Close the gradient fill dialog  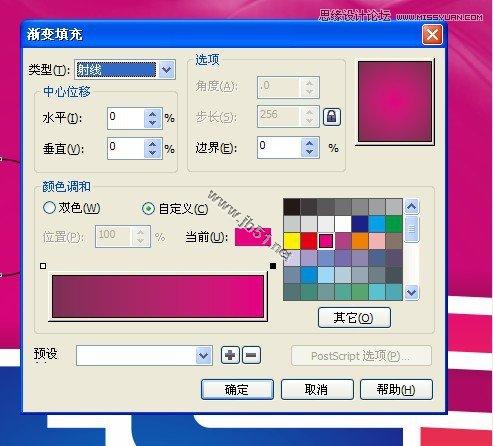click(x=432, y=34)
